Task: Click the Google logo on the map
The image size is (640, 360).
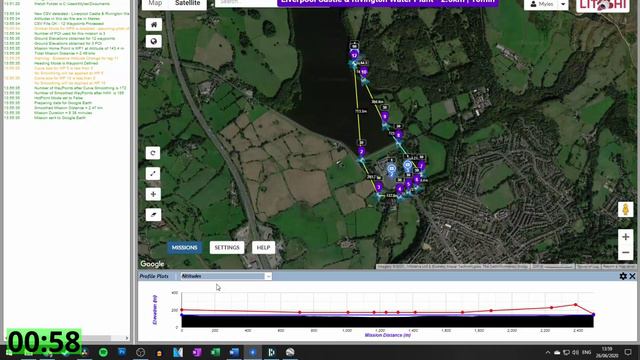Action: (152, 264)
